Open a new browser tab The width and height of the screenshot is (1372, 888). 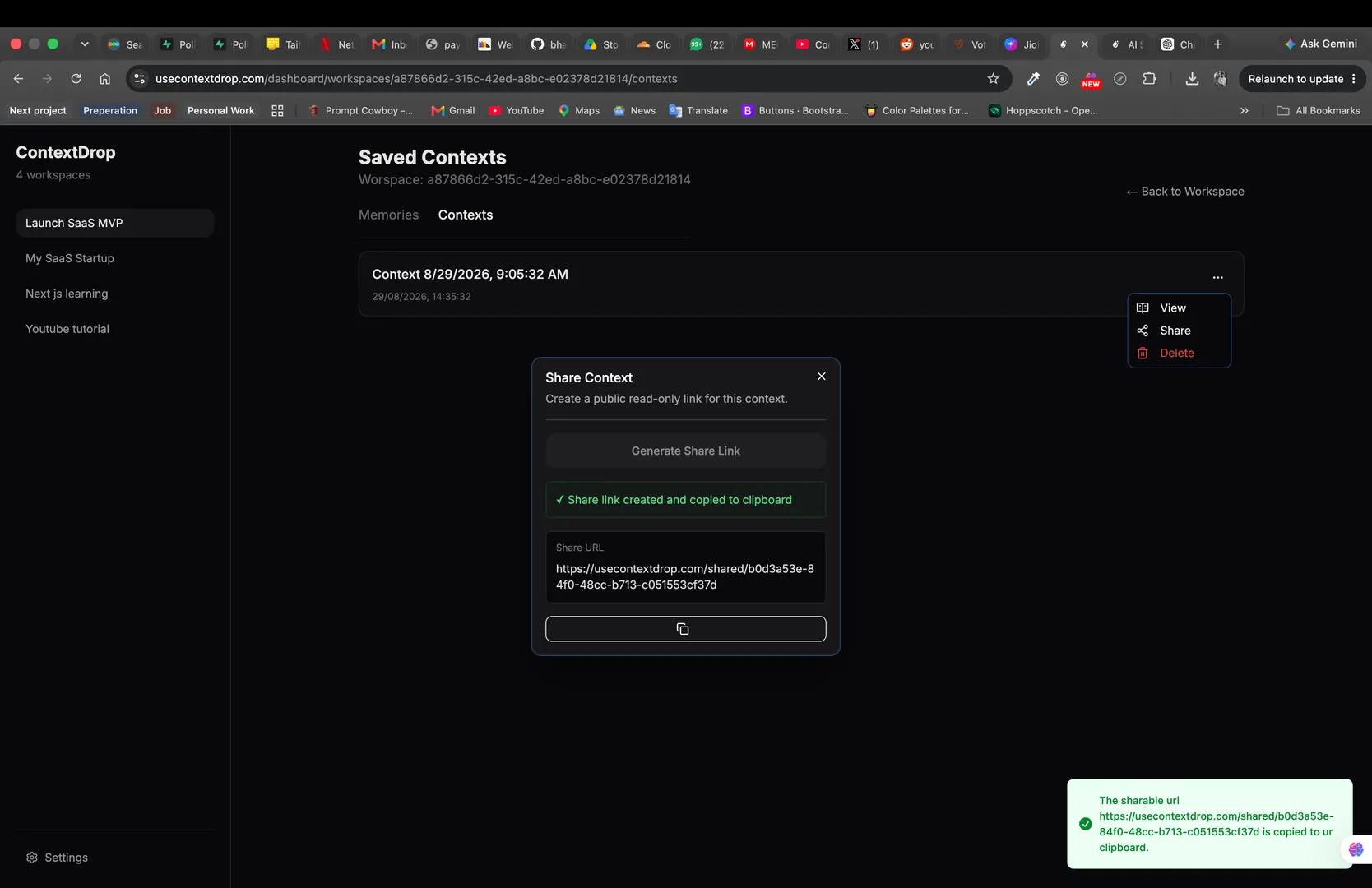click(1217, 44)
